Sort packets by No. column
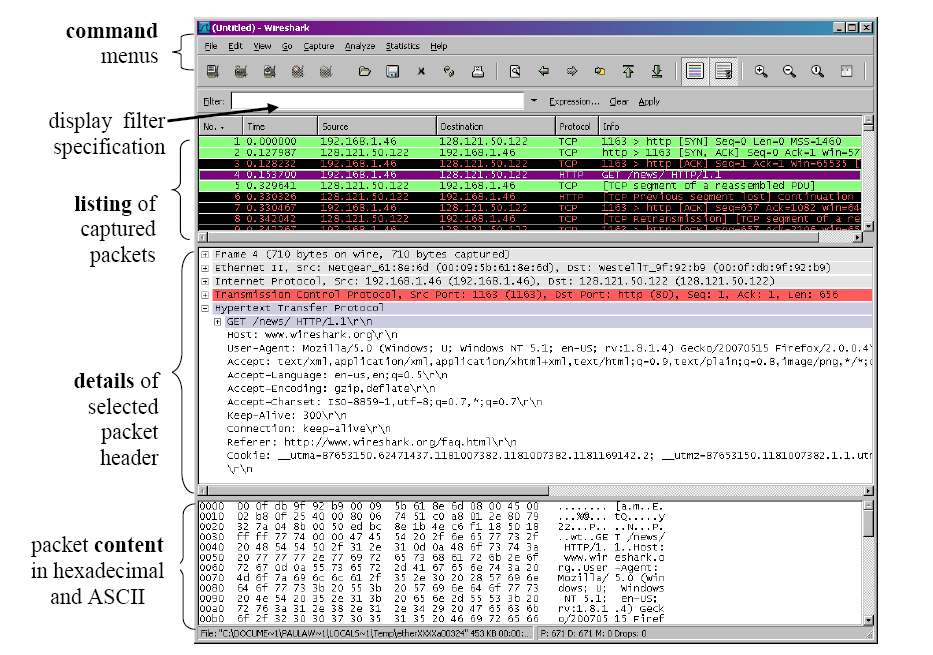This screenshot has height=655, width=933. point(221,126)
